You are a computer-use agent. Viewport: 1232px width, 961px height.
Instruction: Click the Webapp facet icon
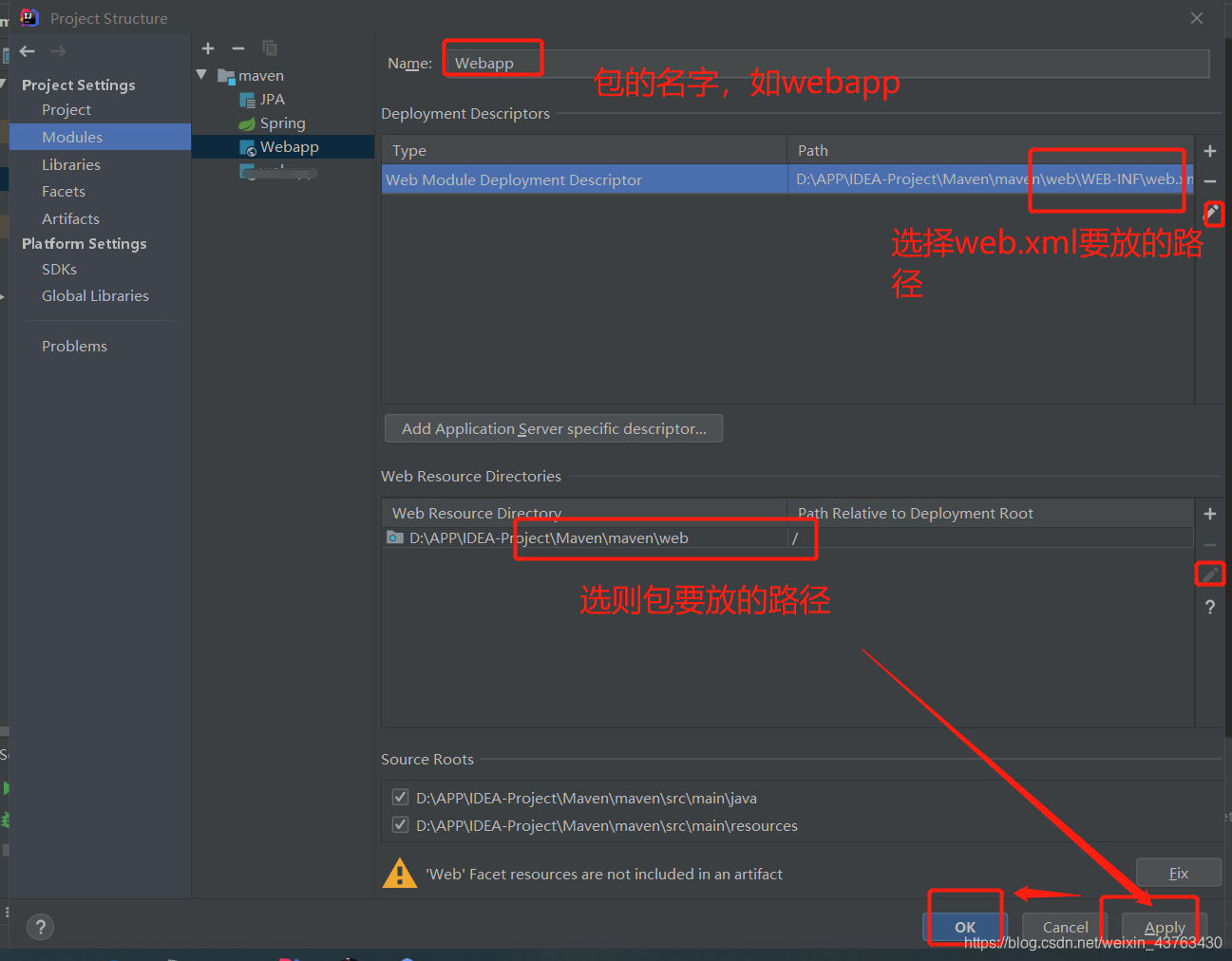(x=248, y=147)
